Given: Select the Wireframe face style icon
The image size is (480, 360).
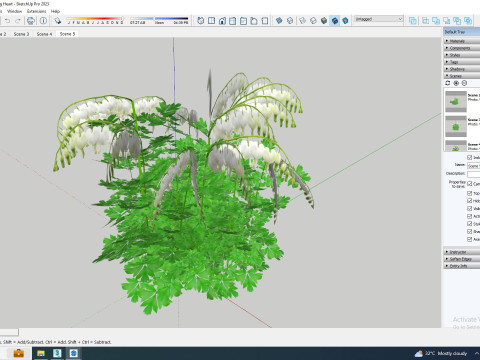Looking at the screenshot, I should [x=302, y=21].
